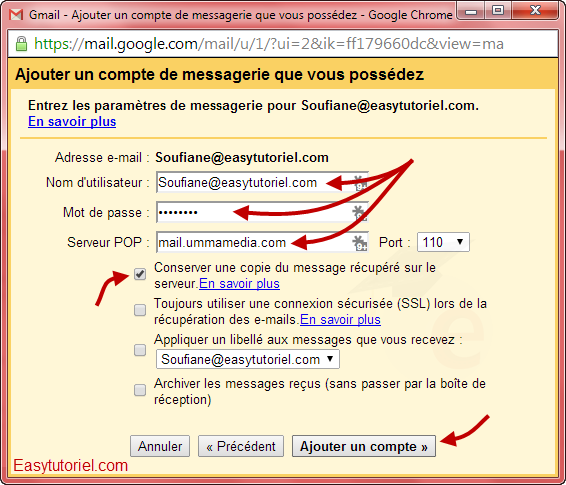Focus the Nom d'utilisateur input field
This screenshot has width=566, height=485.
tap(262, 183)
